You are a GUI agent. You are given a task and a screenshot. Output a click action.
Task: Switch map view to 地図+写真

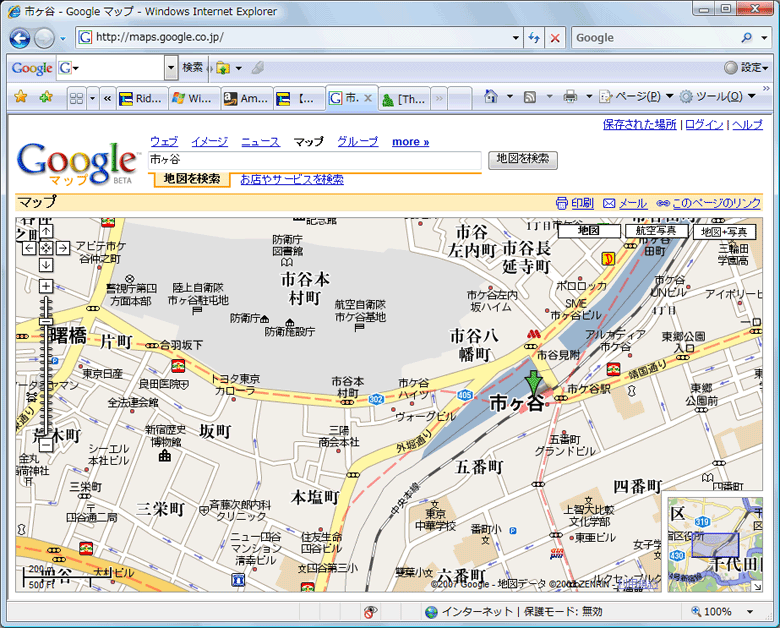(724, 231)
